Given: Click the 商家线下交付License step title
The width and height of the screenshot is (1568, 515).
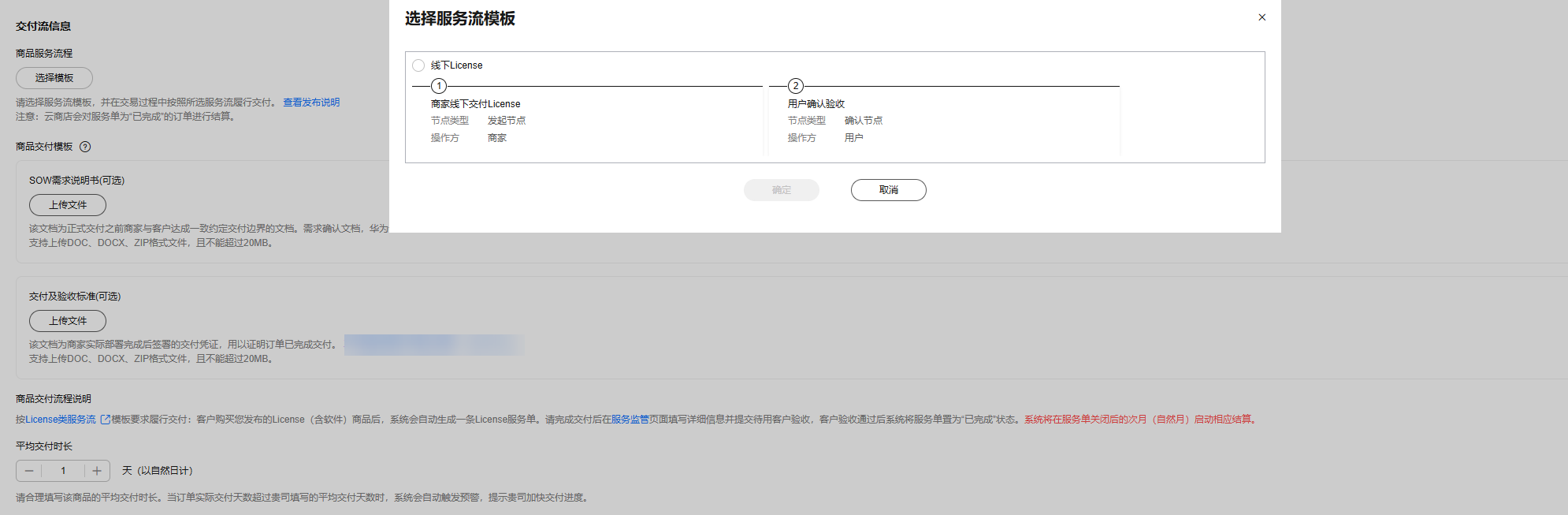Looking at the screenshot, I should 475,104.
